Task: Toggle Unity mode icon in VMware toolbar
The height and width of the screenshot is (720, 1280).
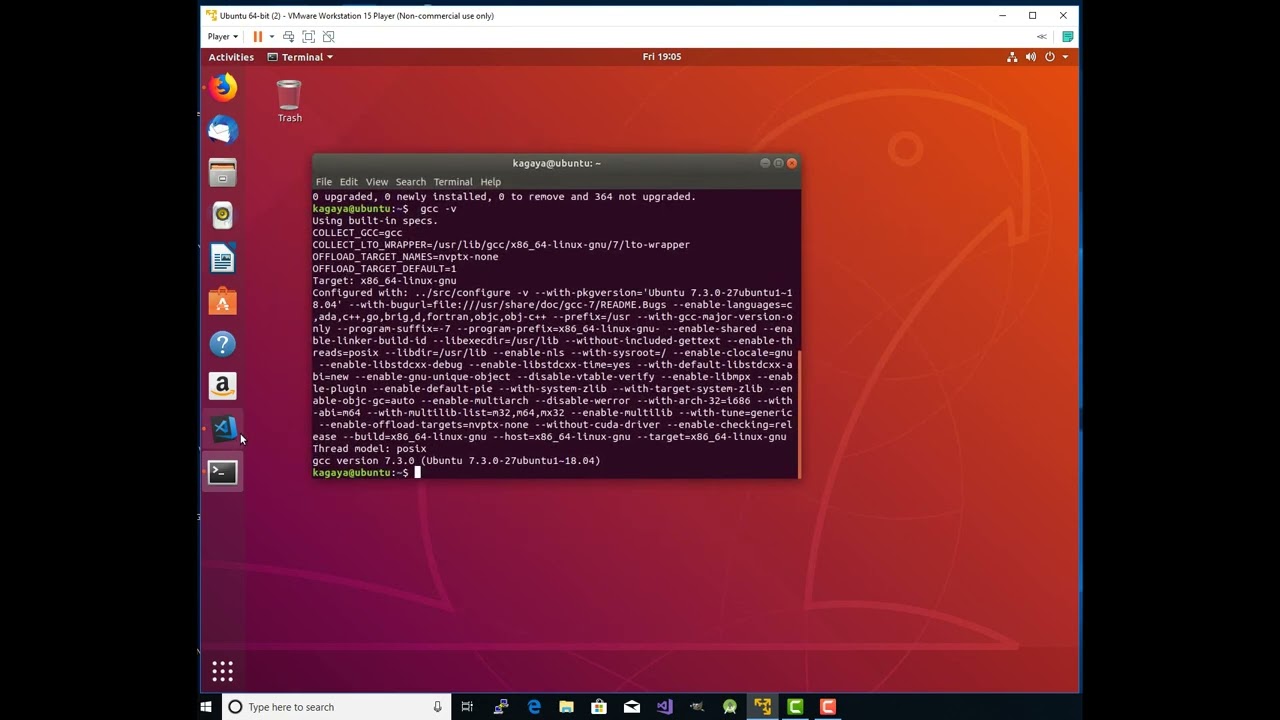Action: 328,37
